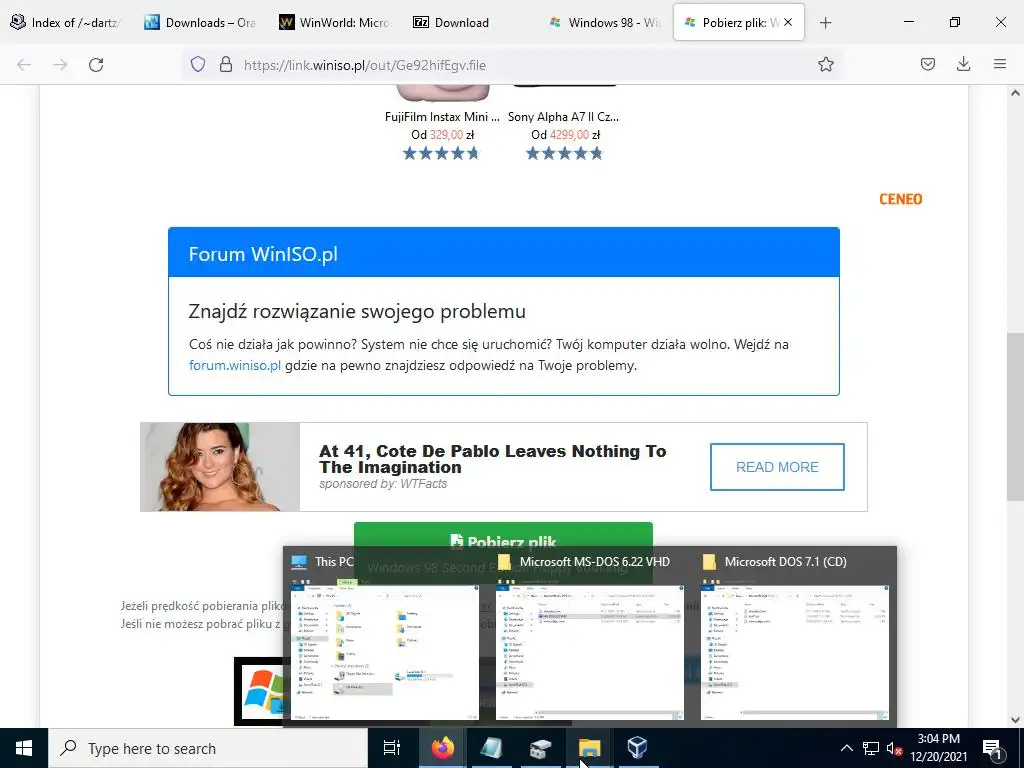Open Task View on the taskbar
Screen dimensions: 1024x768
click(392, 748)
